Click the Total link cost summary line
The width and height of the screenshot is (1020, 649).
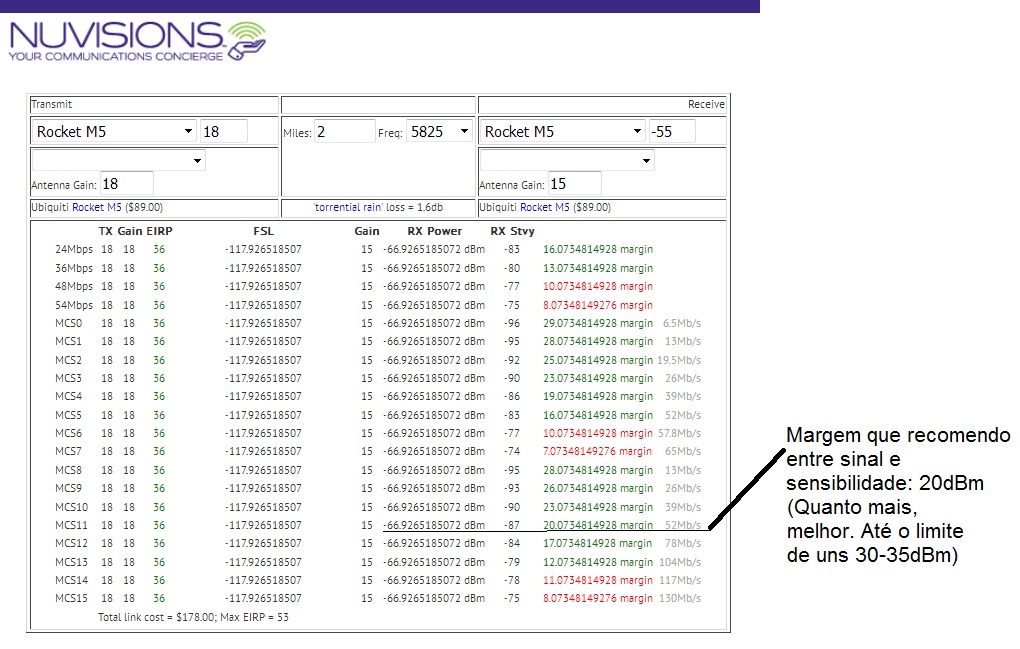(x=193, y=617)
